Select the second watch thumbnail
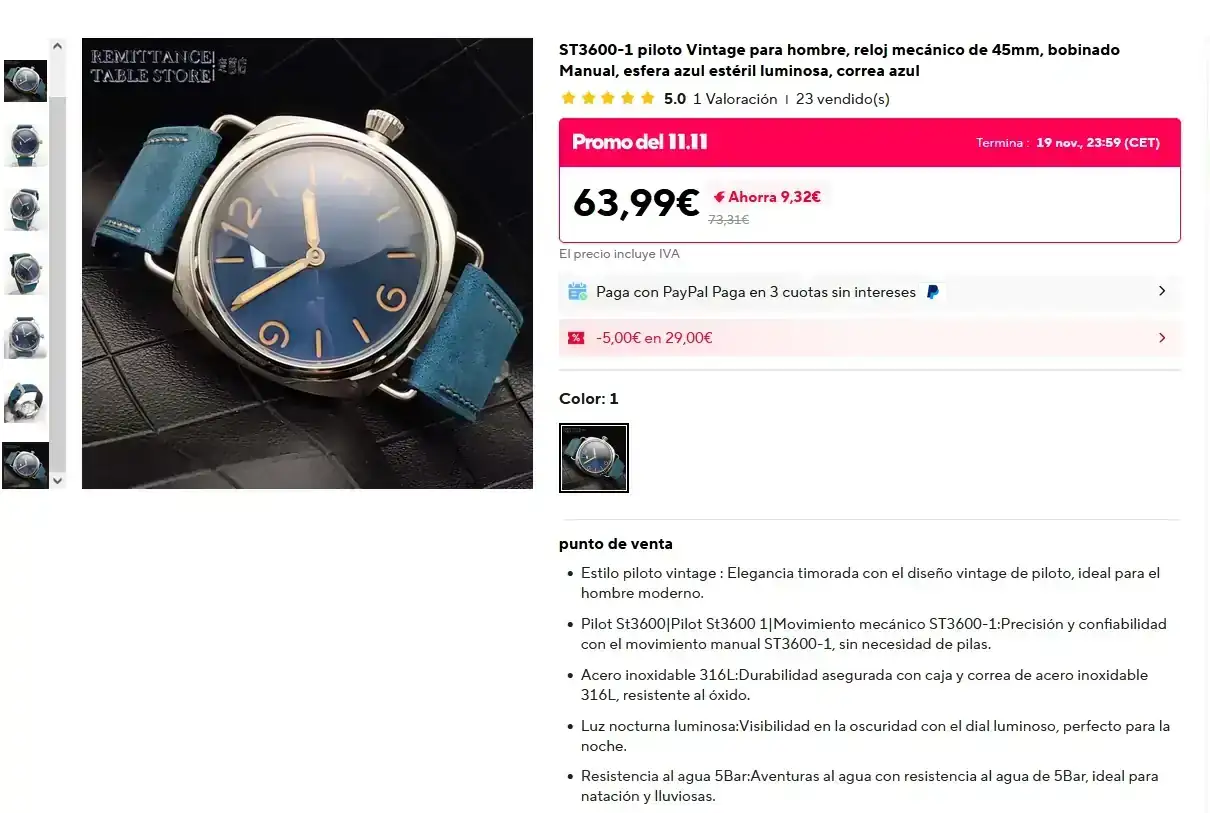Image resolution: width=1210 pixels, height=813 pixels. pos(25,145)
